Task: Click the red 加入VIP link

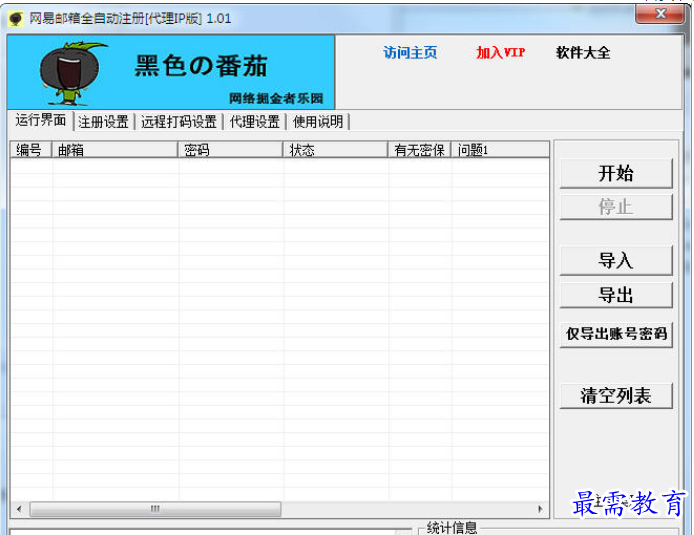Action: (x=501, y=53)
